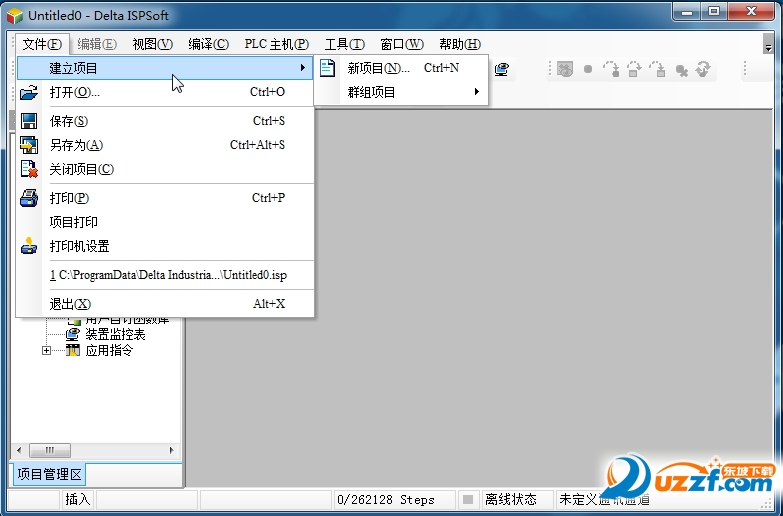This screenshot has height=516, width=783.
Task: Click the round breakpoint dot toolbar icon
Action: [588, 69]
